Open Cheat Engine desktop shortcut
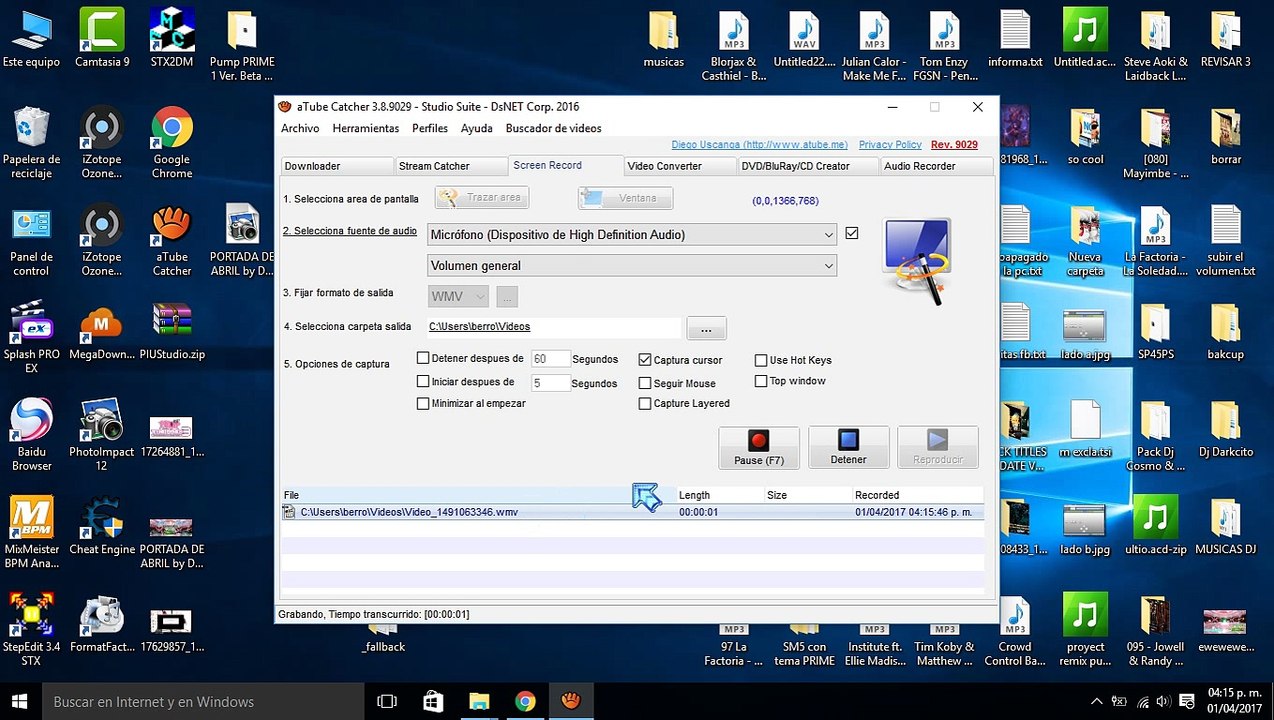The width and height of the screenshot is (1274, 720). [102, 526]
